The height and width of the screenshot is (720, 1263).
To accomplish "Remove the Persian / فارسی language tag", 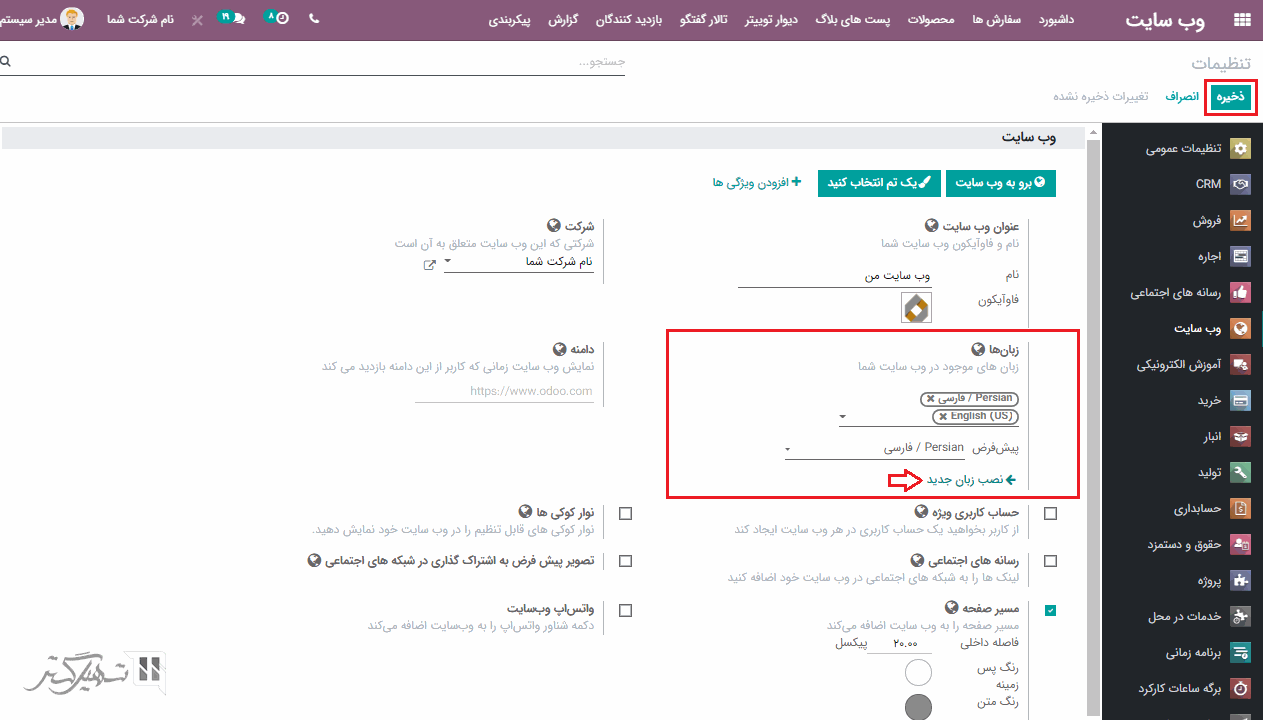I will (931, 399).
